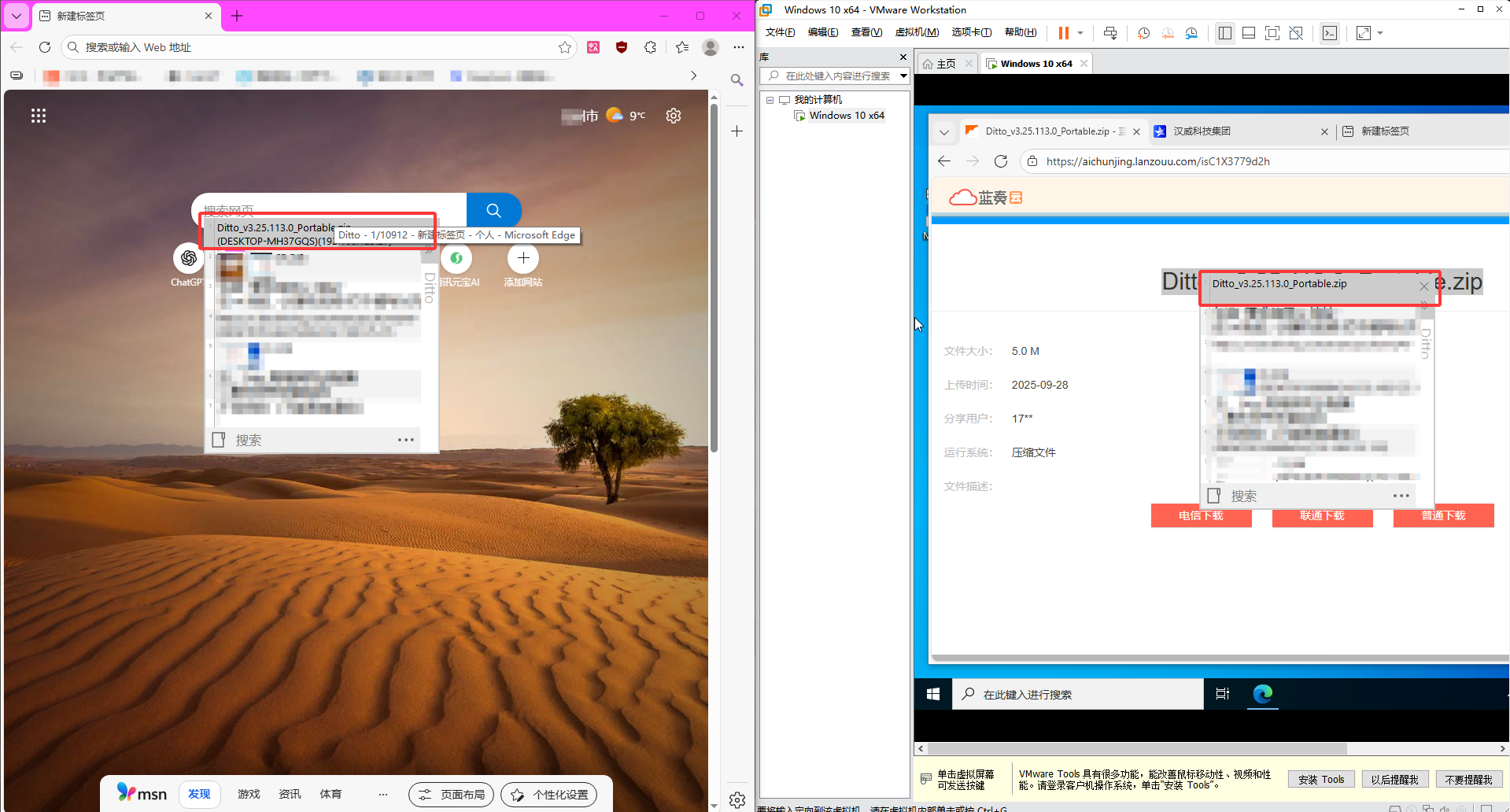Open the Favorites list icon in Edge
Screen dimensions: 1510x812
tap(682, 47)
